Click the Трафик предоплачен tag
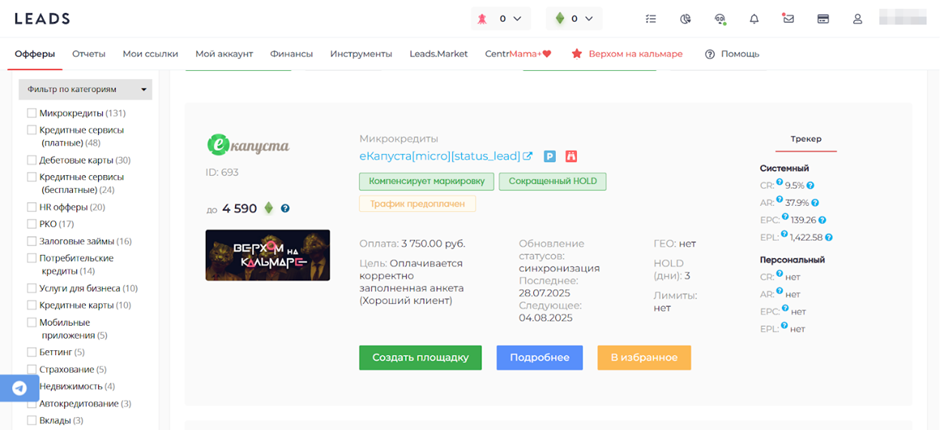 (417, 204)
